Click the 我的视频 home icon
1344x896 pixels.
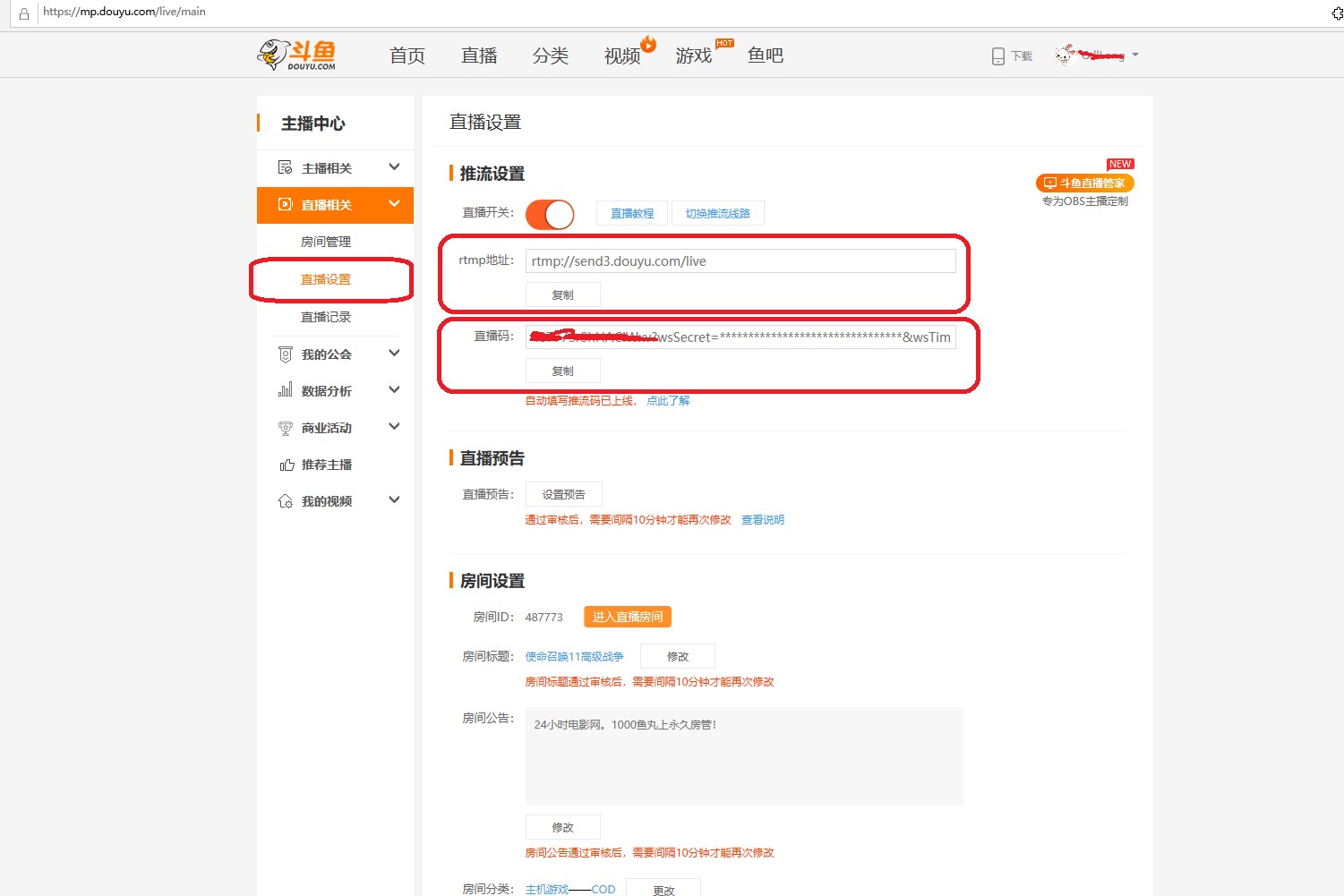285,501
